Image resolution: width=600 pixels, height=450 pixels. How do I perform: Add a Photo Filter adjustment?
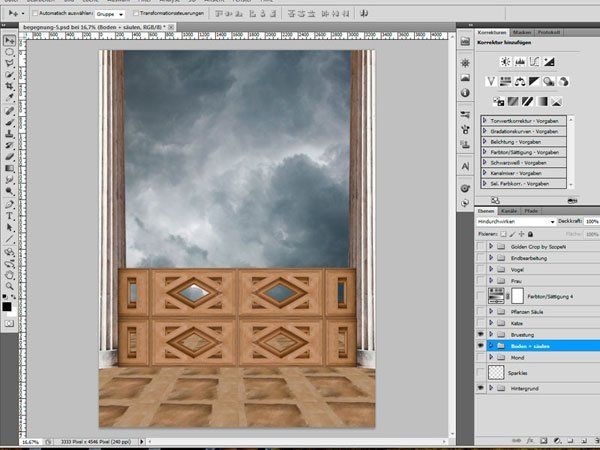click(549, 82)
